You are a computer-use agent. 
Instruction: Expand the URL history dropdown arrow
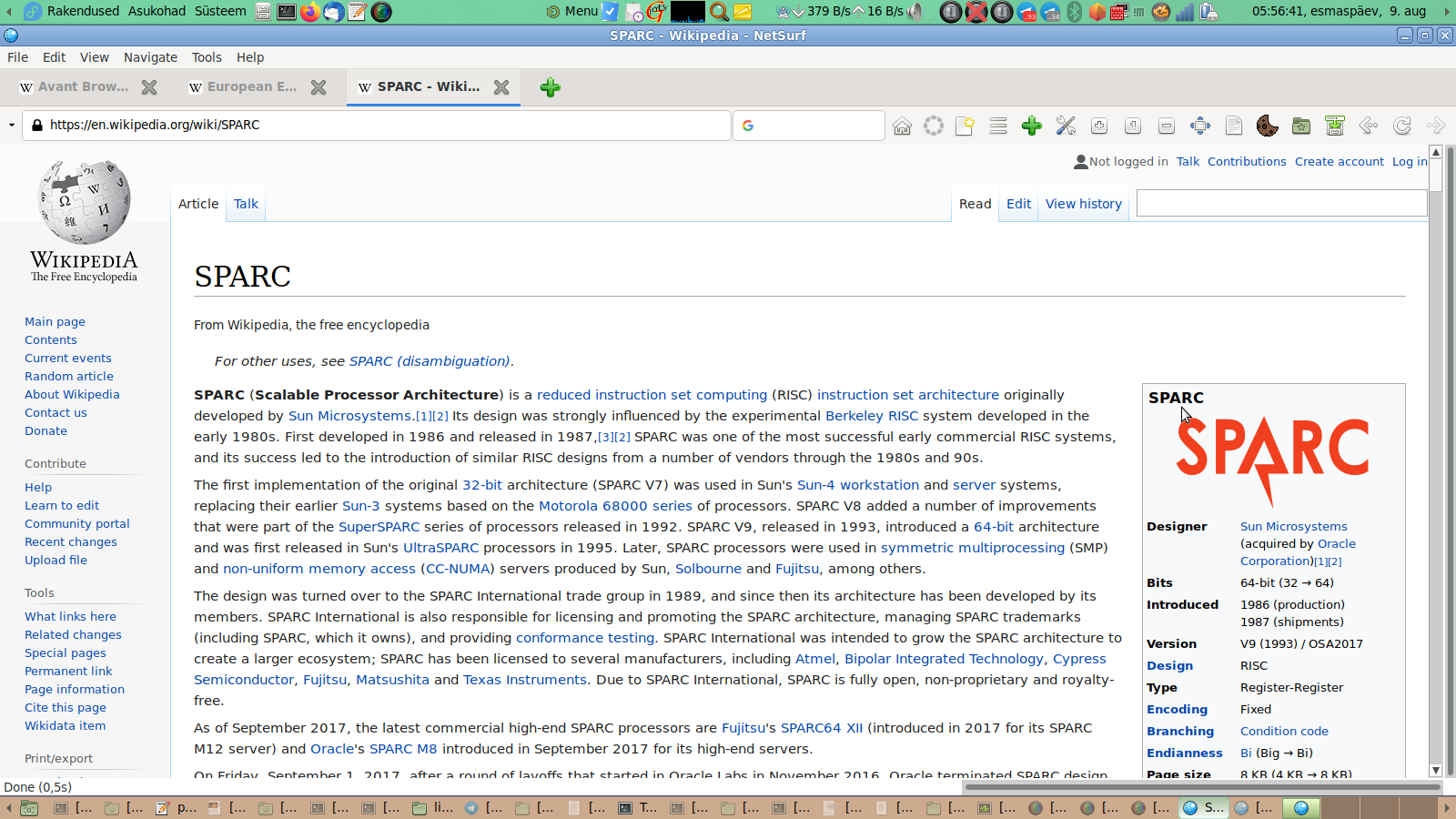point(11,126)
